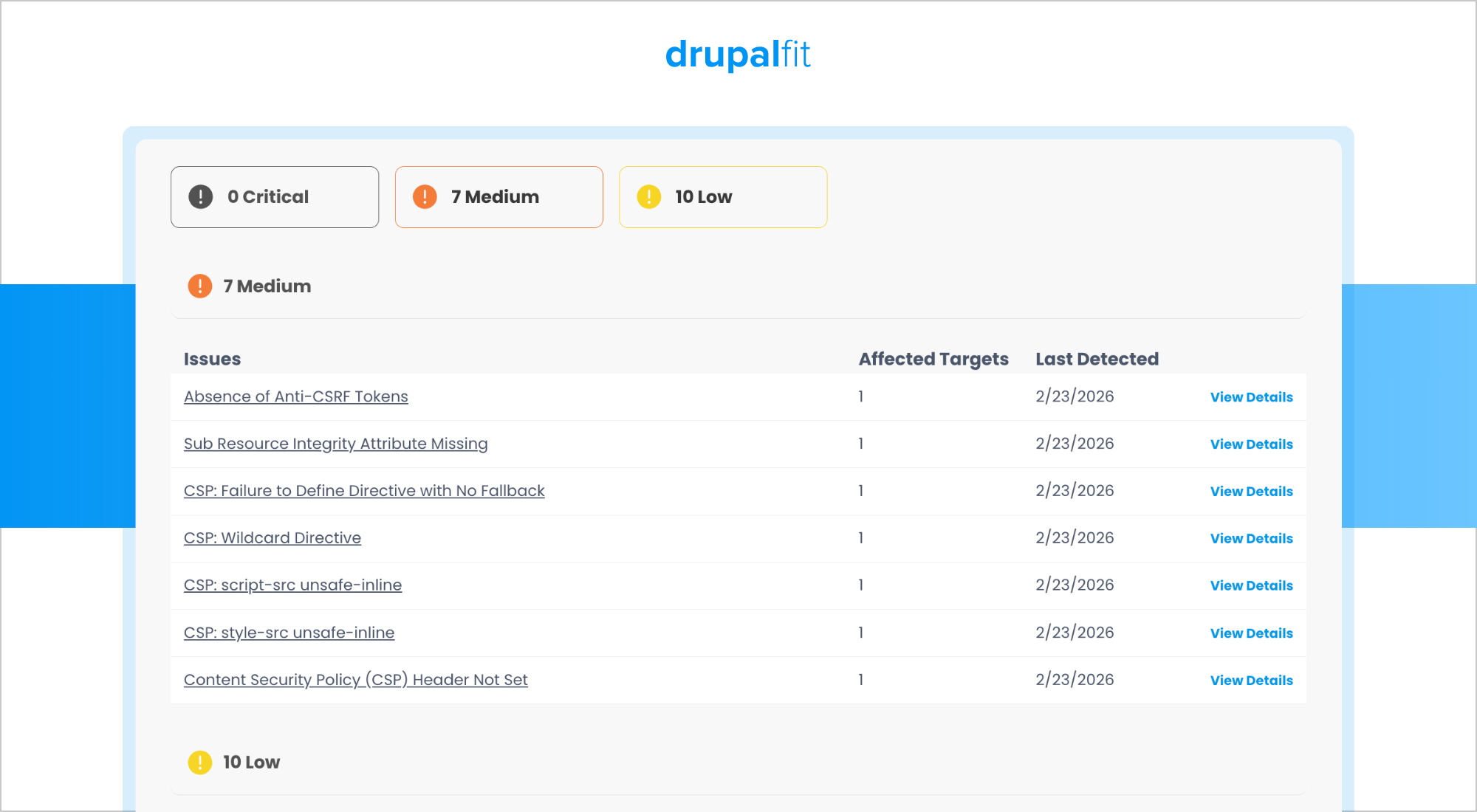Click date 2/23/2026 in Wildcard Directive row

(1075, 539)
